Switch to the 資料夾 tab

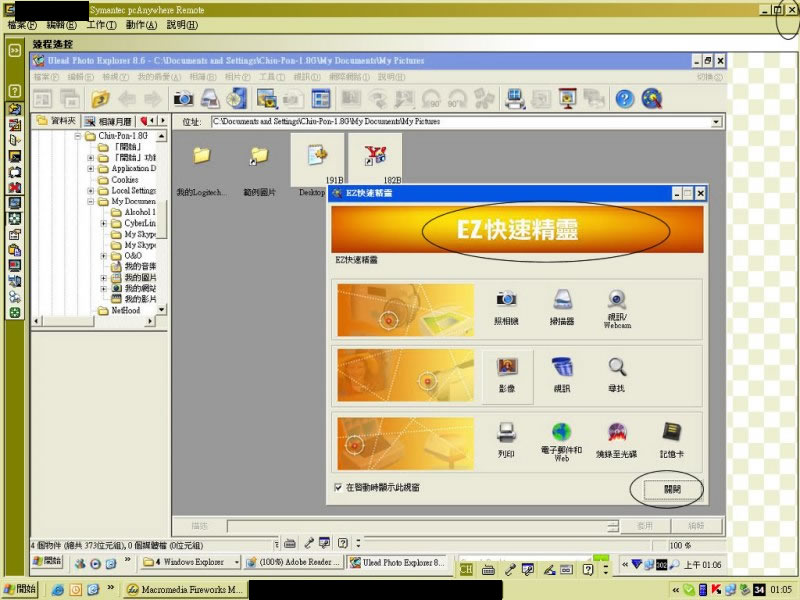(56, 121)
